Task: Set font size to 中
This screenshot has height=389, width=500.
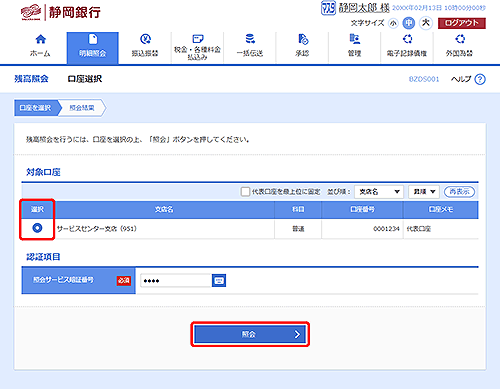Action: pos(409,23)
